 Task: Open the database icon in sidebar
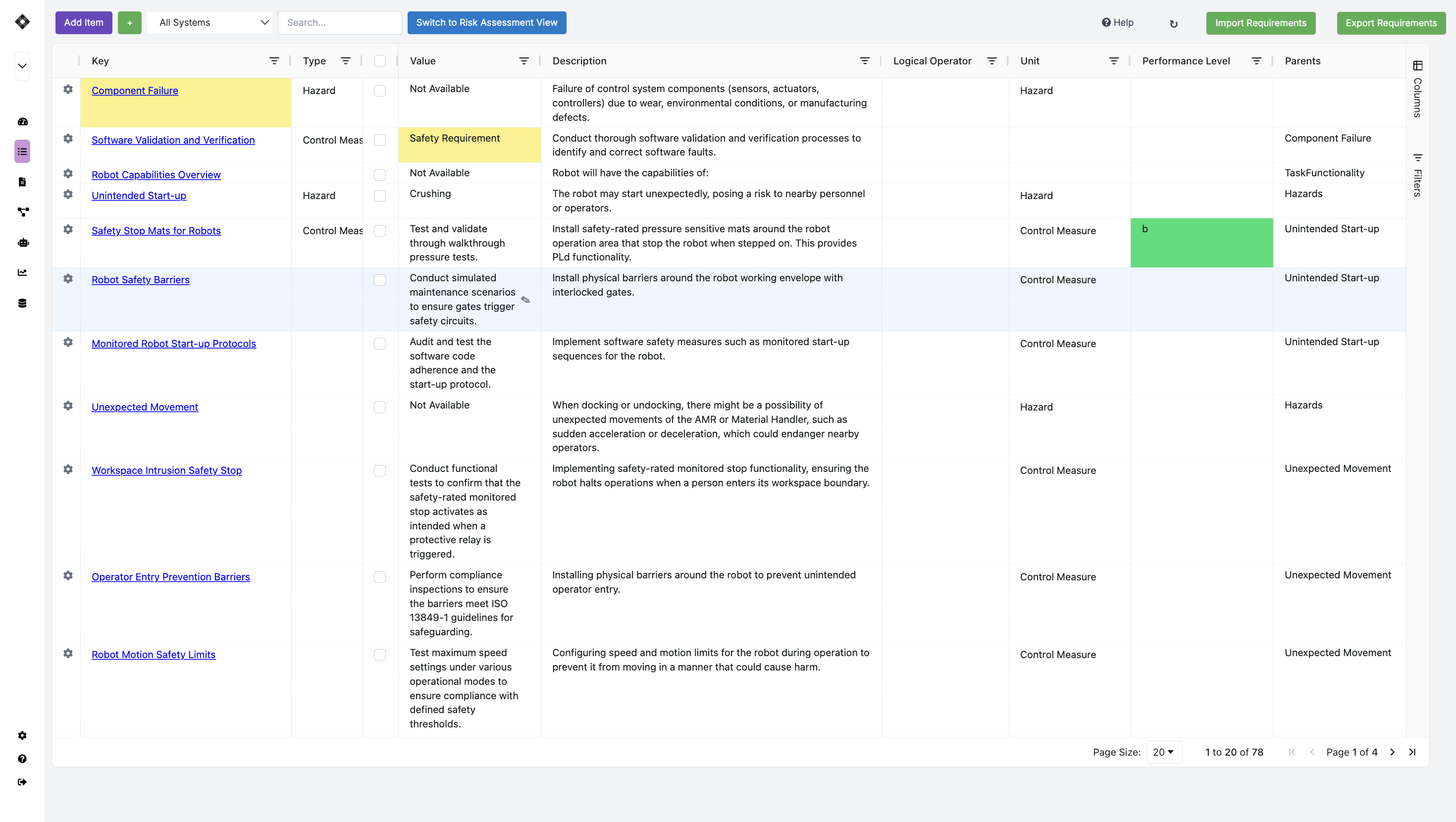click(23, 303)
